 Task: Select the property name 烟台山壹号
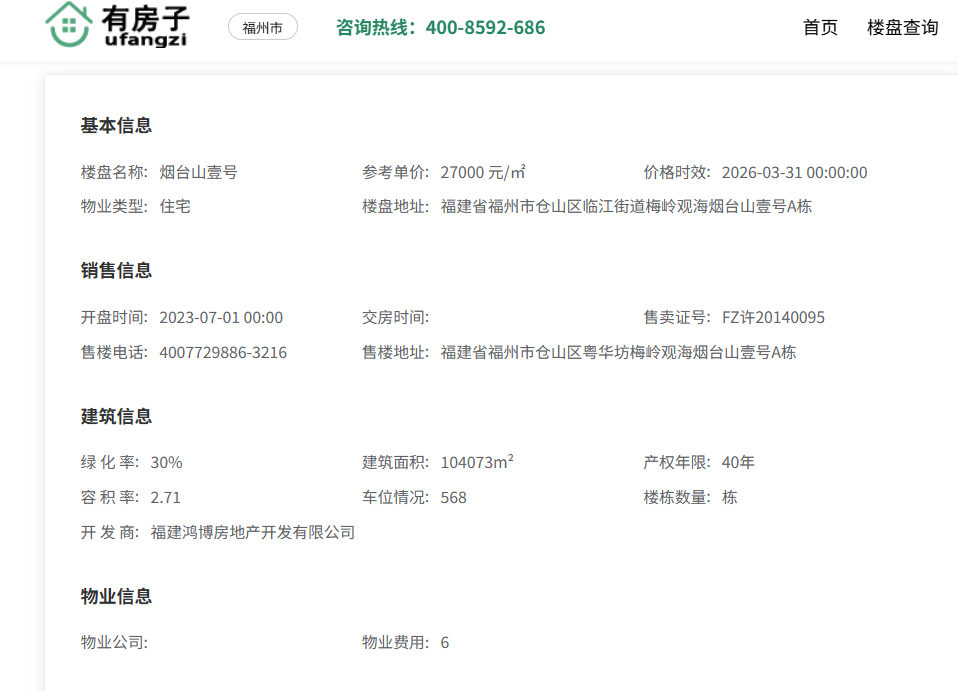coord(198,172)
